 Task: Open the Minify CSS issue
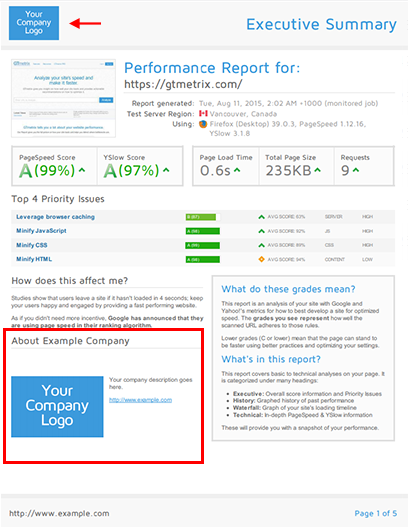[x=32, y=245]
